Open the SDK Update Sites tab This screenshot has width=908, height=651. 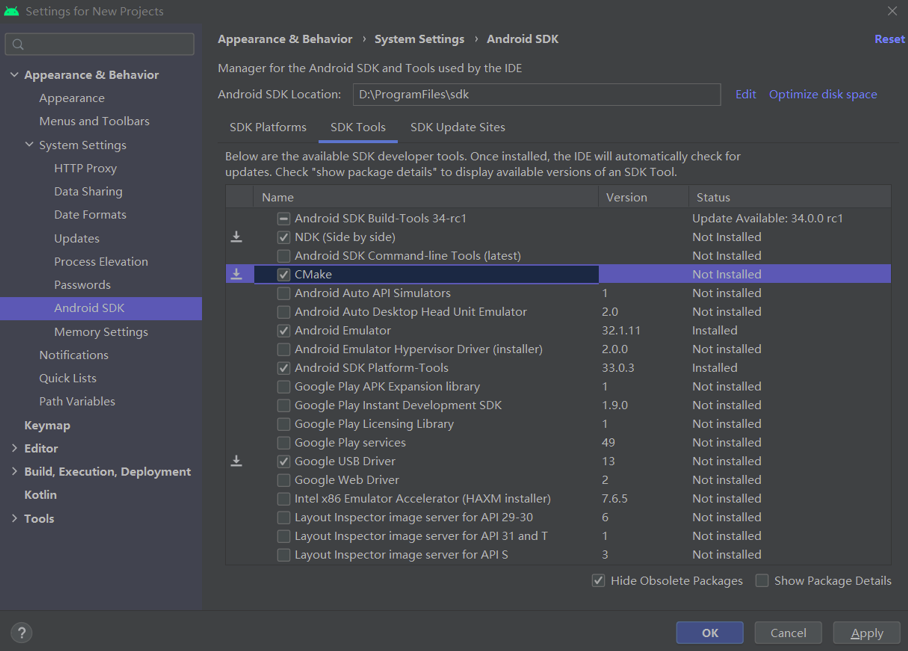[457, 128]
